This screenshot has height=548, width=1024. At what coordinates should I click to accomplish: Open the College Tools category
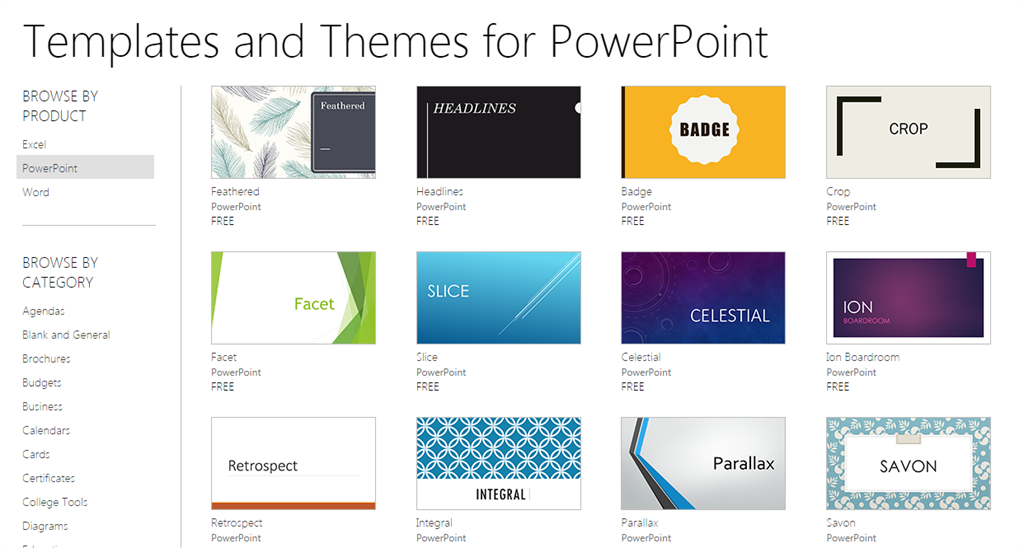pos(55,502)
